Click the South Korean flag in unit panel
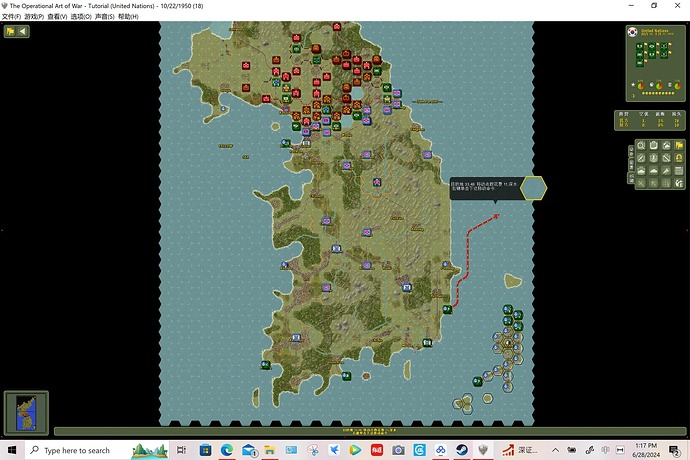Screen dimensions: 690x460 click(633, 32)
